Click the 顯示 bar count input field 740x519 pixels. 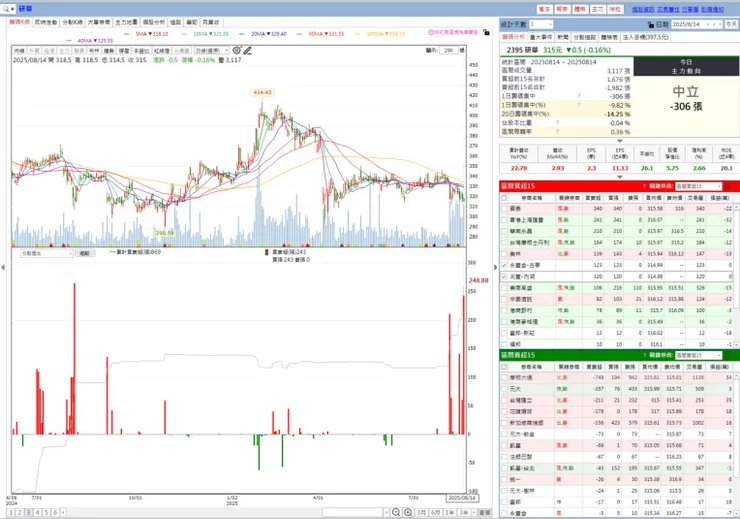(448, 50)
